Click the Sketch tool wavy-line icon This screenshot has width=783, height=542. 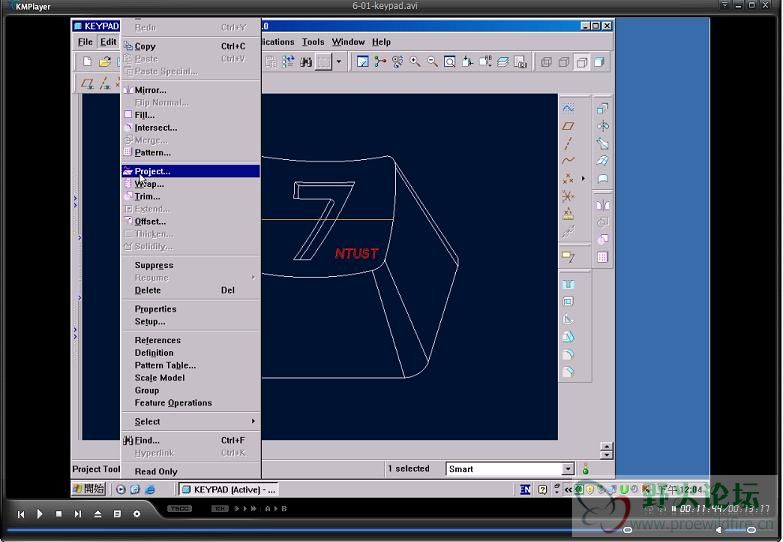(568, 108)
